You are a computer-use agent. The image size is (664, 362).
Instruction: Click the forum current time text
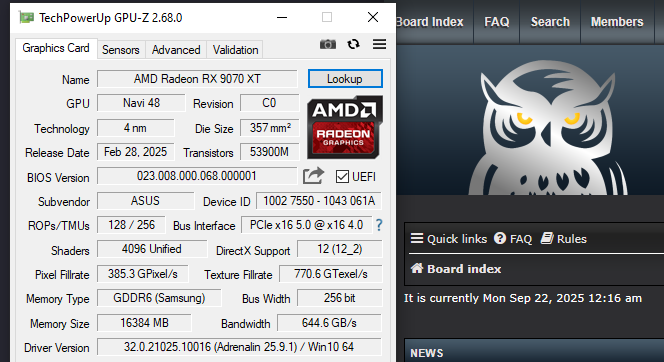[x=523, y=298]
